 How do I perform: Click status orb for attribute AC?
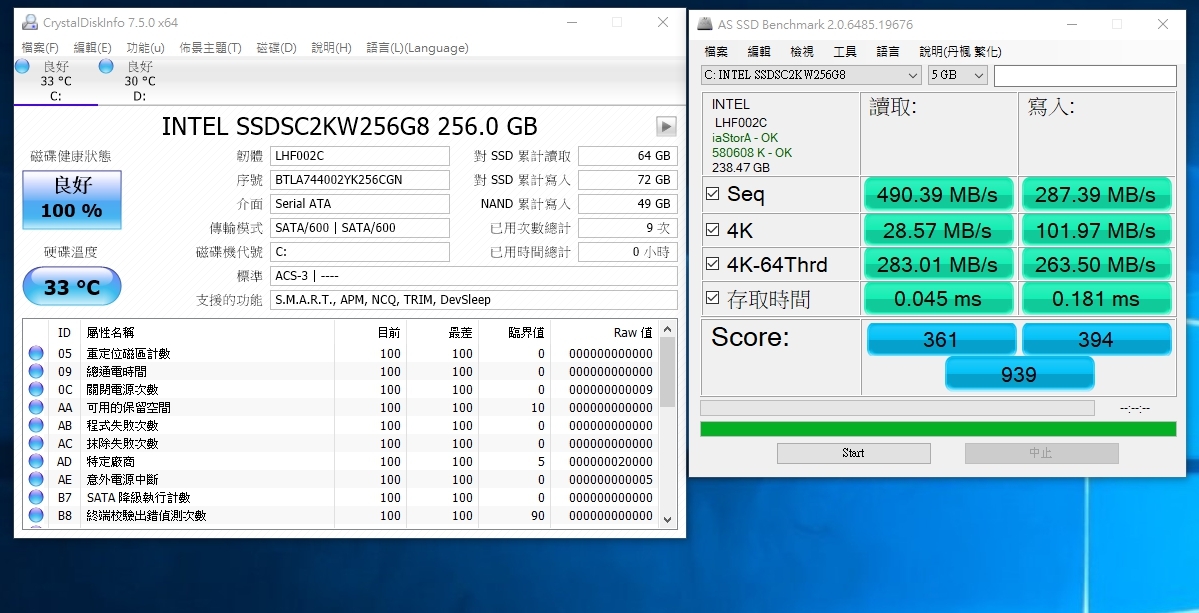pos(36,443)
